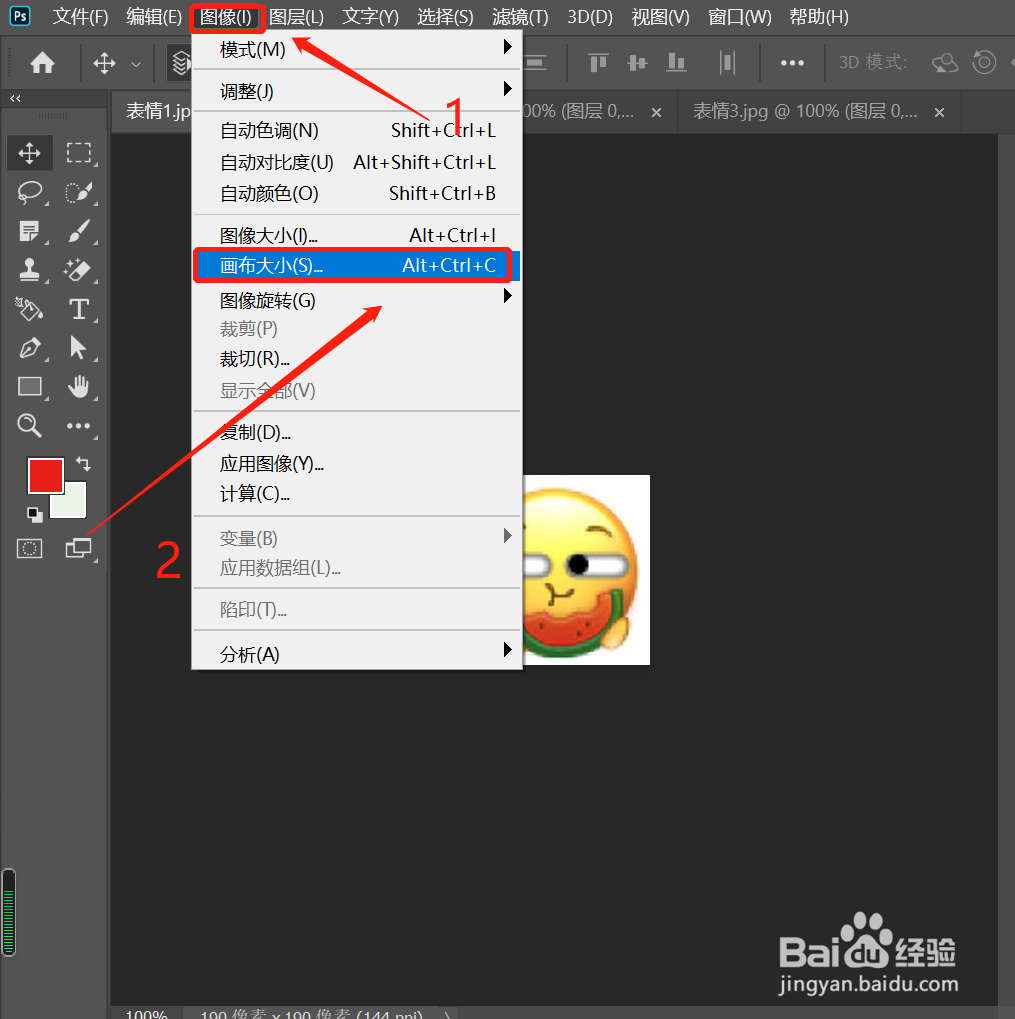Open the 3D(D) menu
This screenshot has height=1019, width=1015.
(590, 17)
